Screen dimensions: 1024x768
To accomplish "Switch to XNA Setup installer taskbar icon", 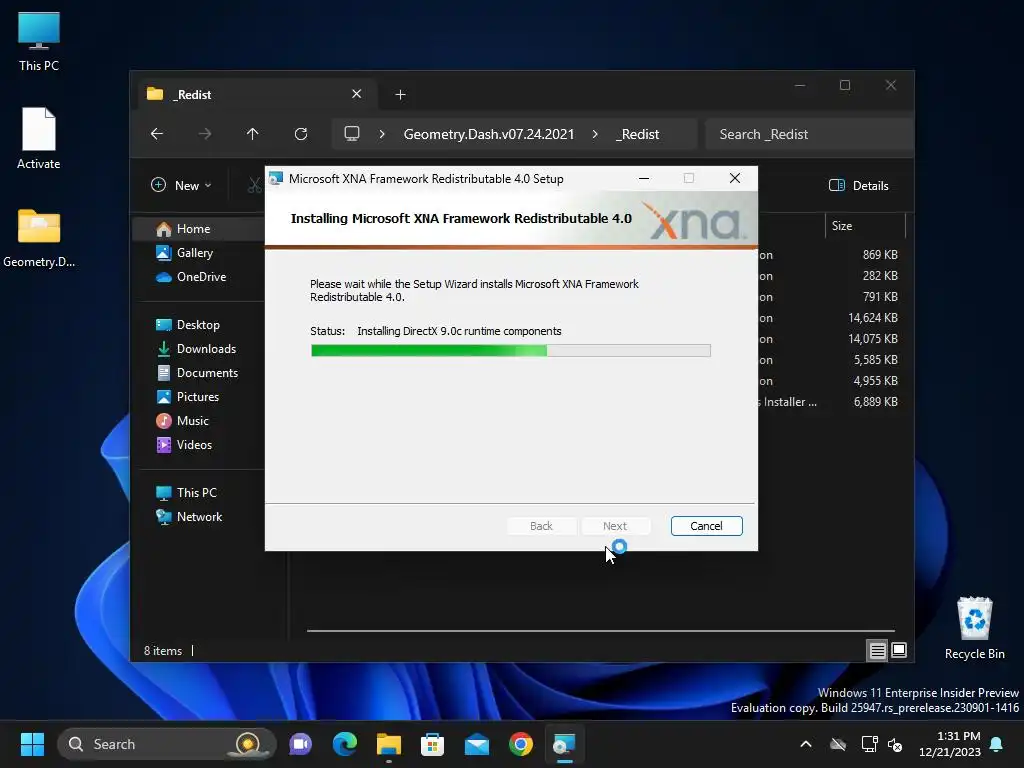I will tap(564, 744).
